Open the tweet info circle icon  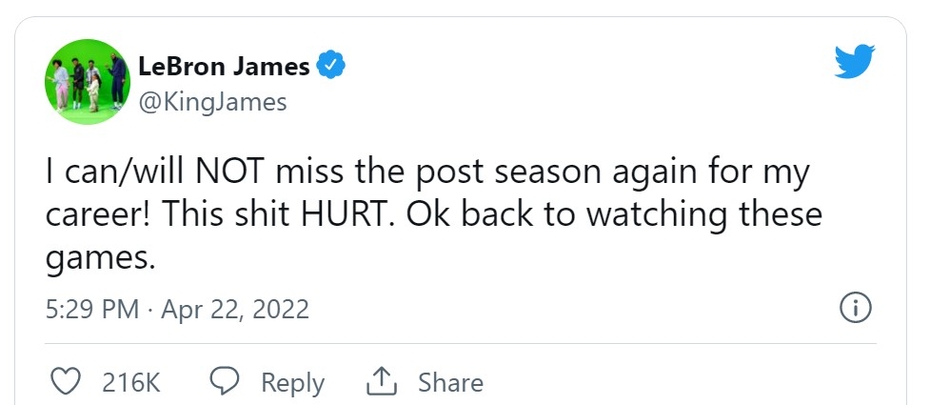(855, 309)
